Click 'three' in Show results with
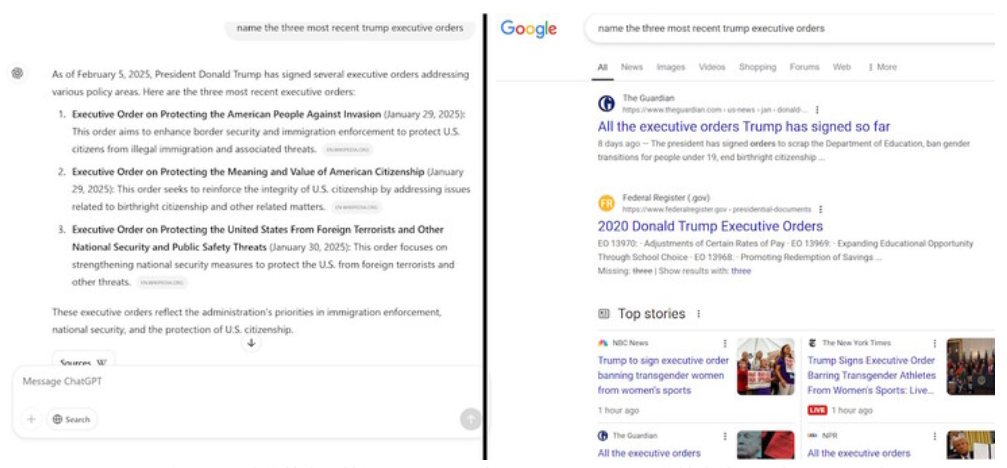Image resolution: width=1007 pixels, height=468 pixels. point(741,271)
